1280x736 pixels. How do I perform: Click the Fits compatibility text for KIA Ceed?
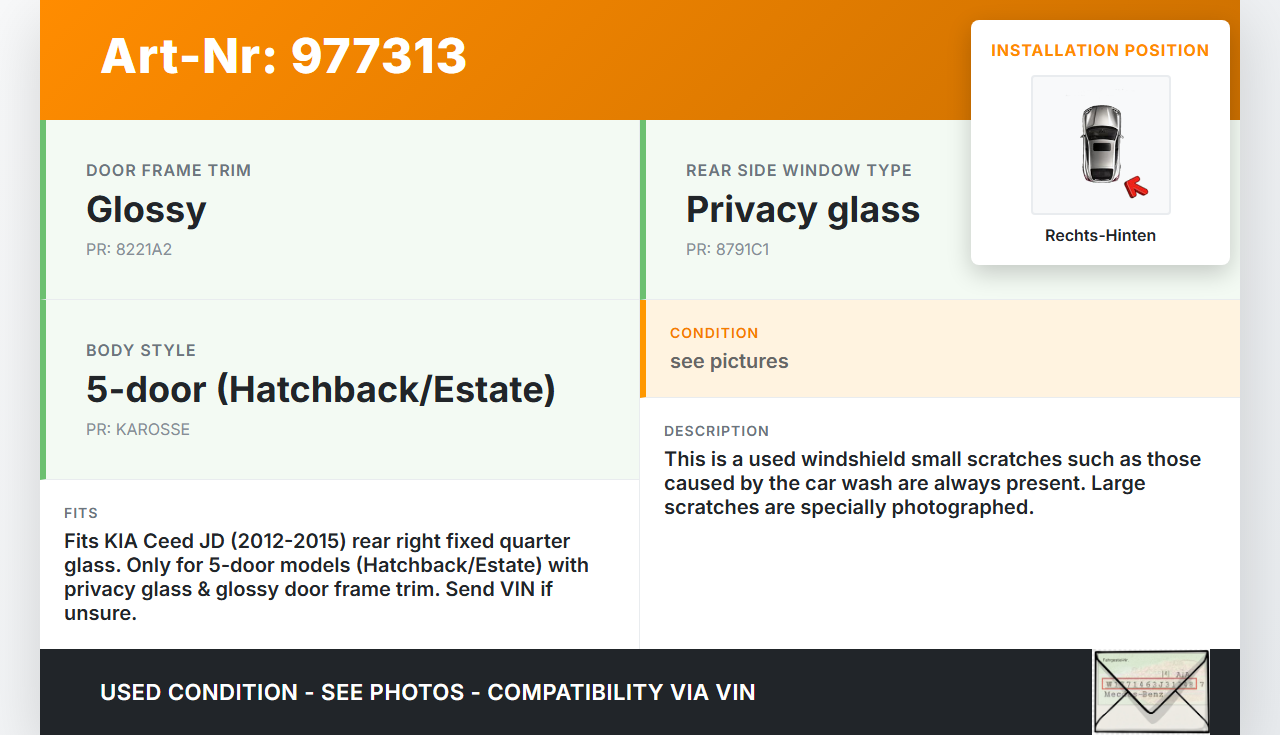(x=326, y=577)
